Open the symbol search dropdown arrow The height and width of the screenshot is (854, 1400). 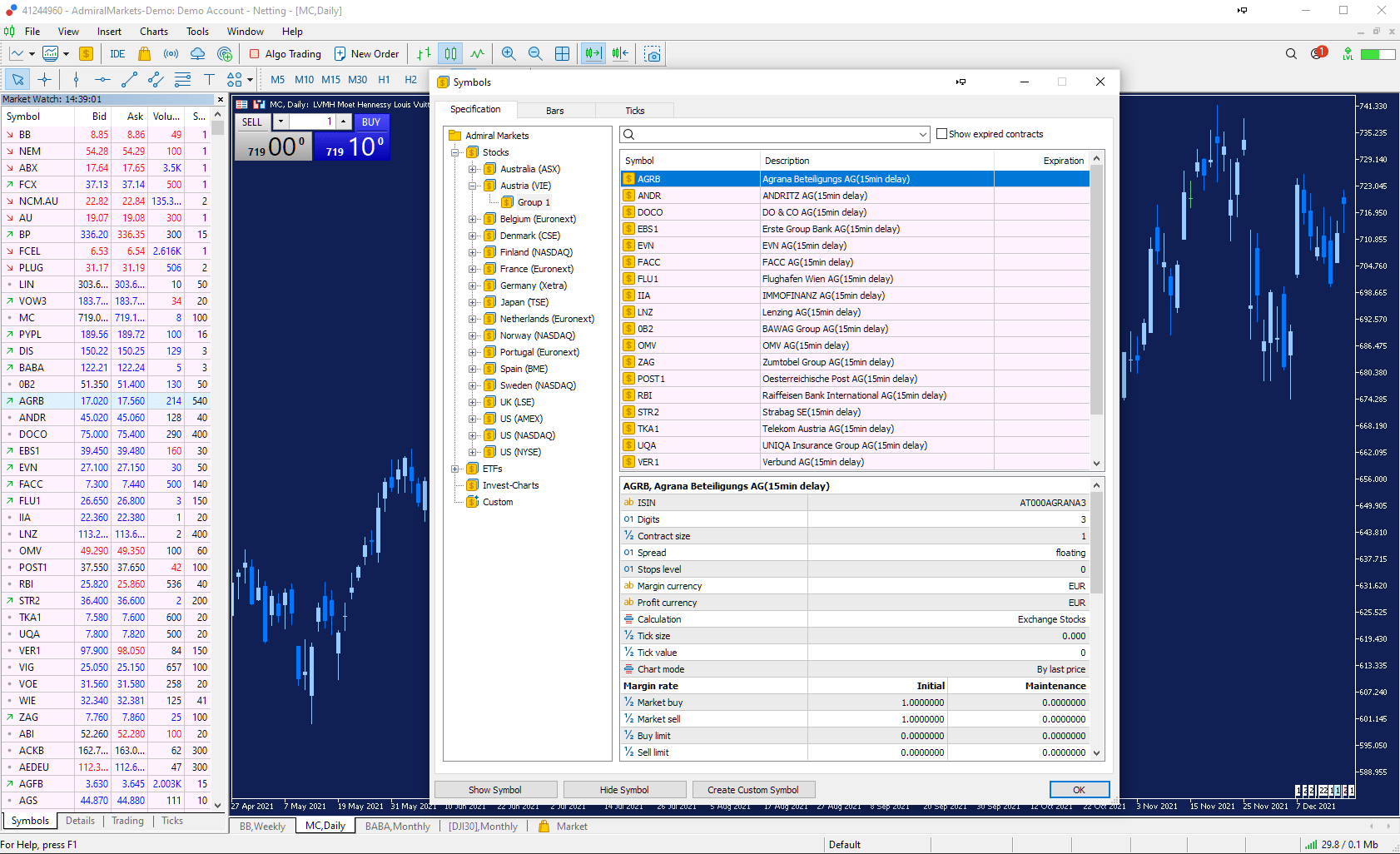tap(923, 135)
